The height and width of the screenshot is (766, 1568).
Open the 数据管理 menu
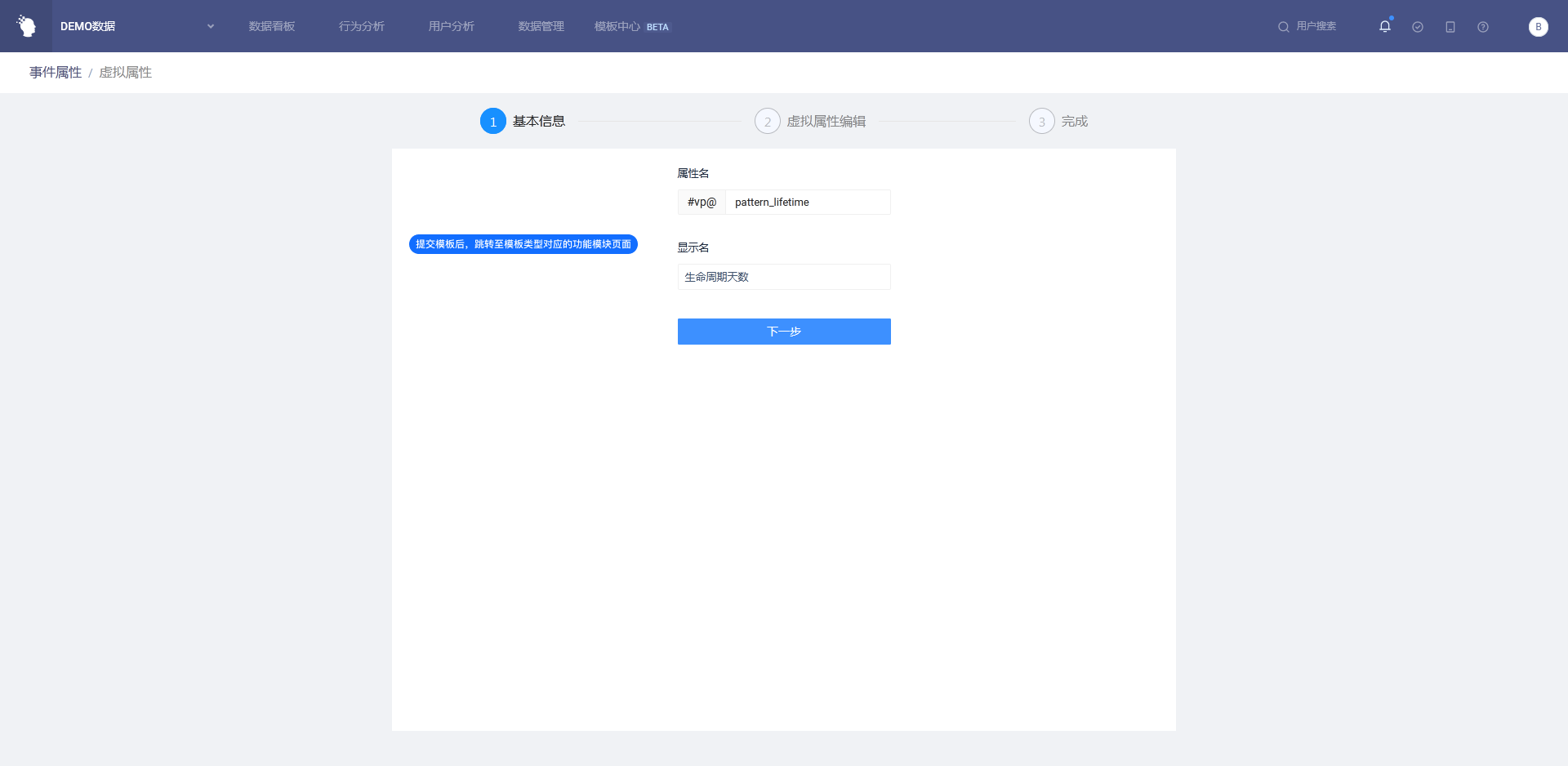click(541, 26)
